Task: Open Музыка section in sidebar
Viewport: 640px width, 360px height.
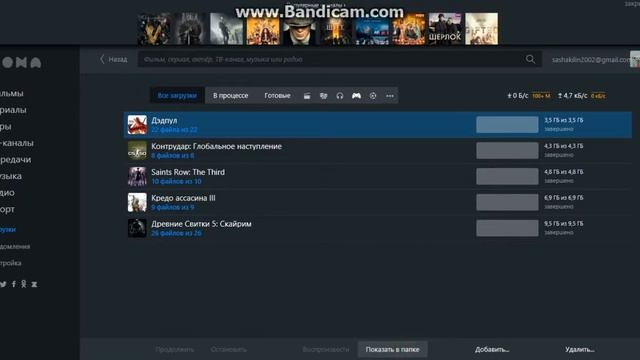Action: pyautogui.click(x=11, y=176)
